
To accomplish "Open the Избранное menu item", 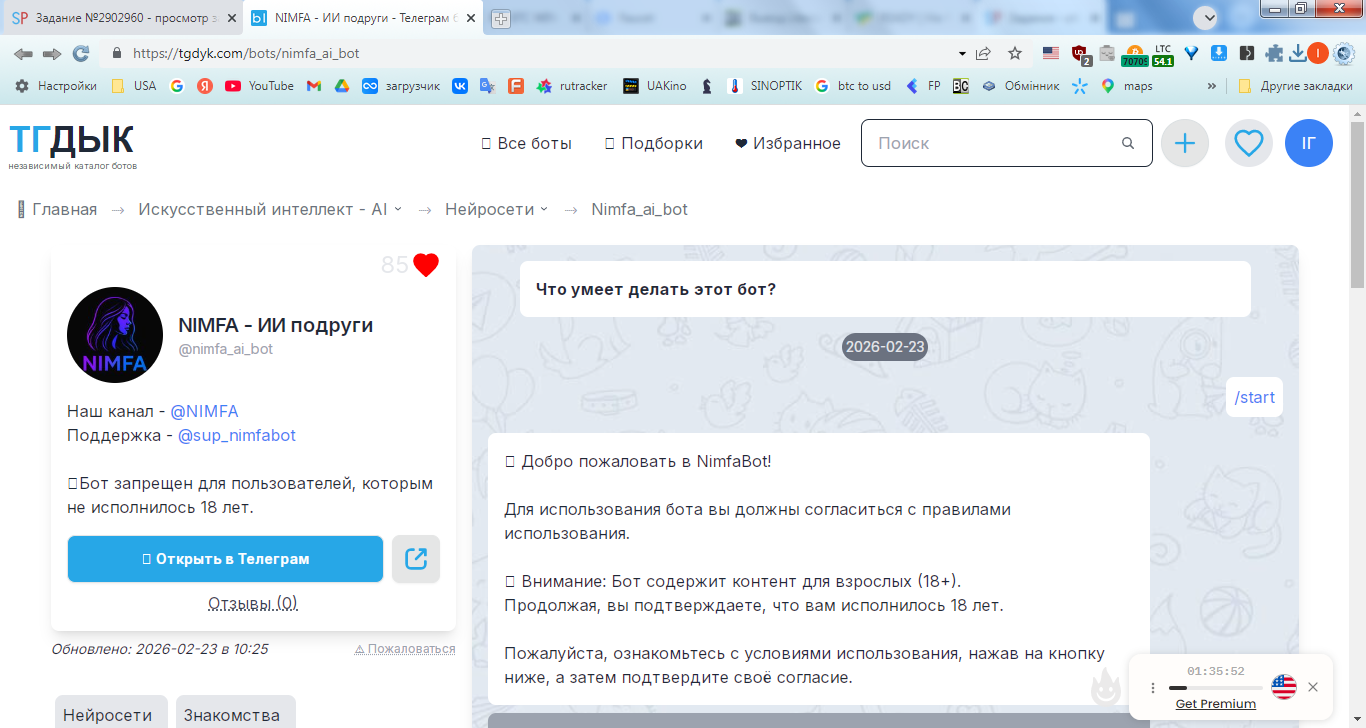I will (788, 143).
